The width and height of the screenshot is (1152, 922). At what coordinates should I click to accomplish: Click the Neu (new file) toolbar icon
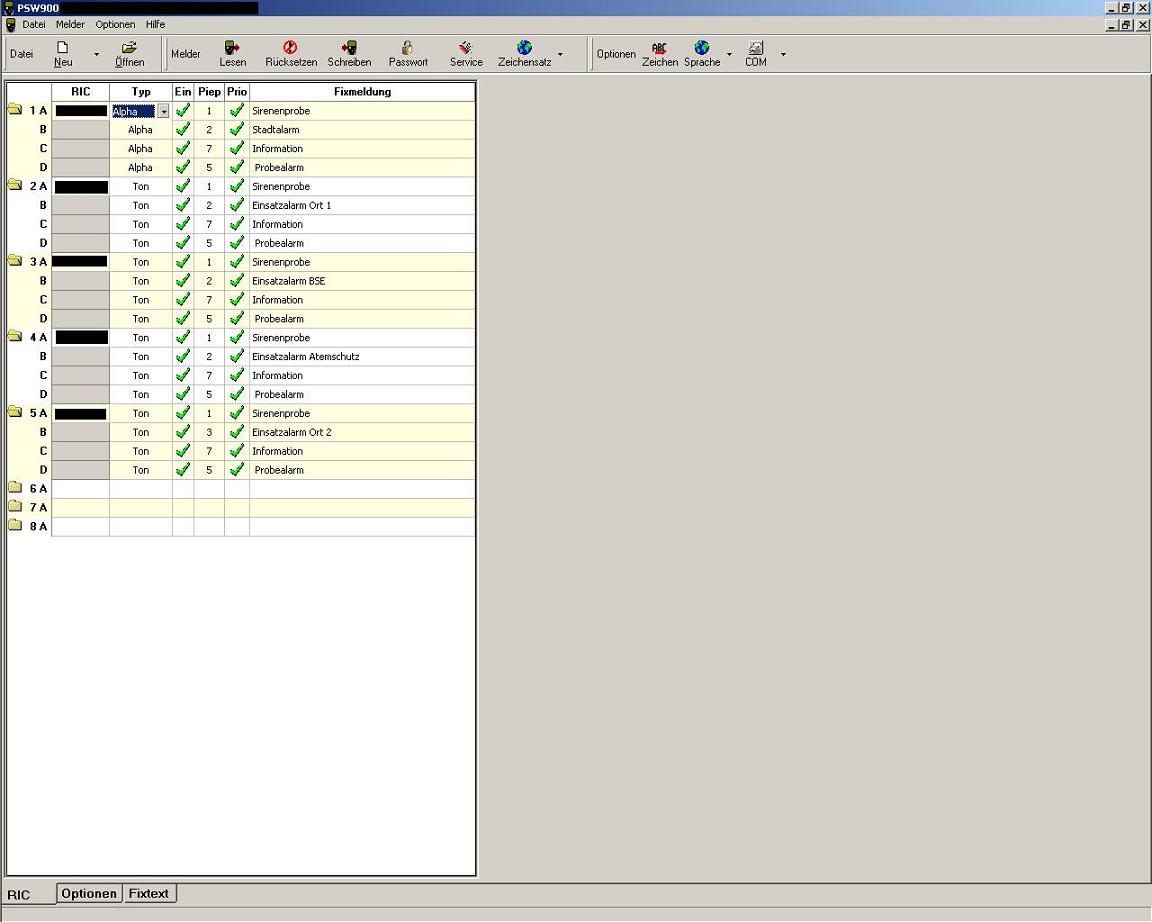pyautogui.click(x=62, y=48)
